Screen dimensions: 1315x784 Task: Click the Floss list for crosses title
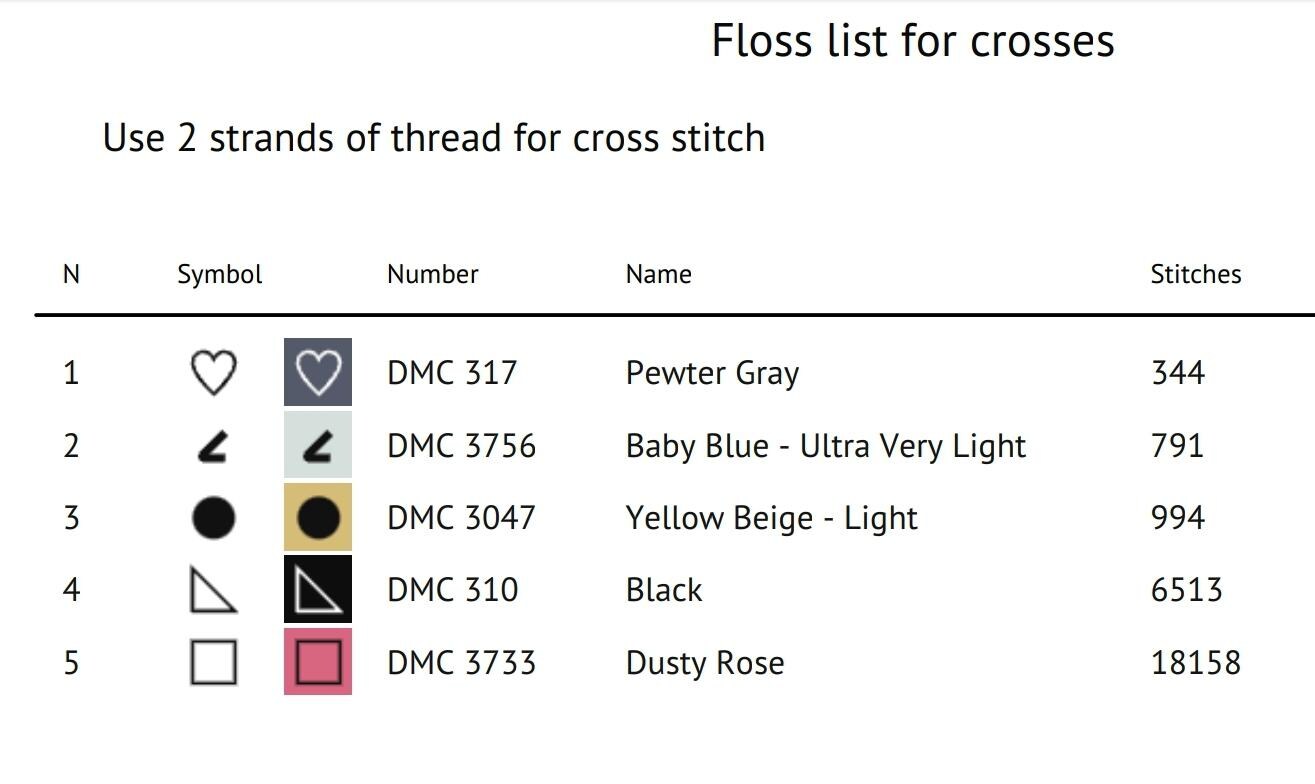click(x=913, y=41)
